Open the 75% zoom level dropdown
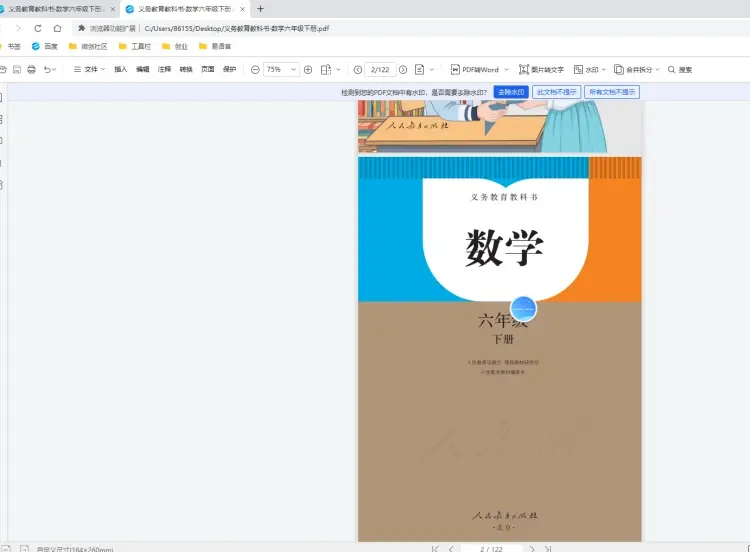The width and height of the screenshot is (750, 552). point(281,70)
